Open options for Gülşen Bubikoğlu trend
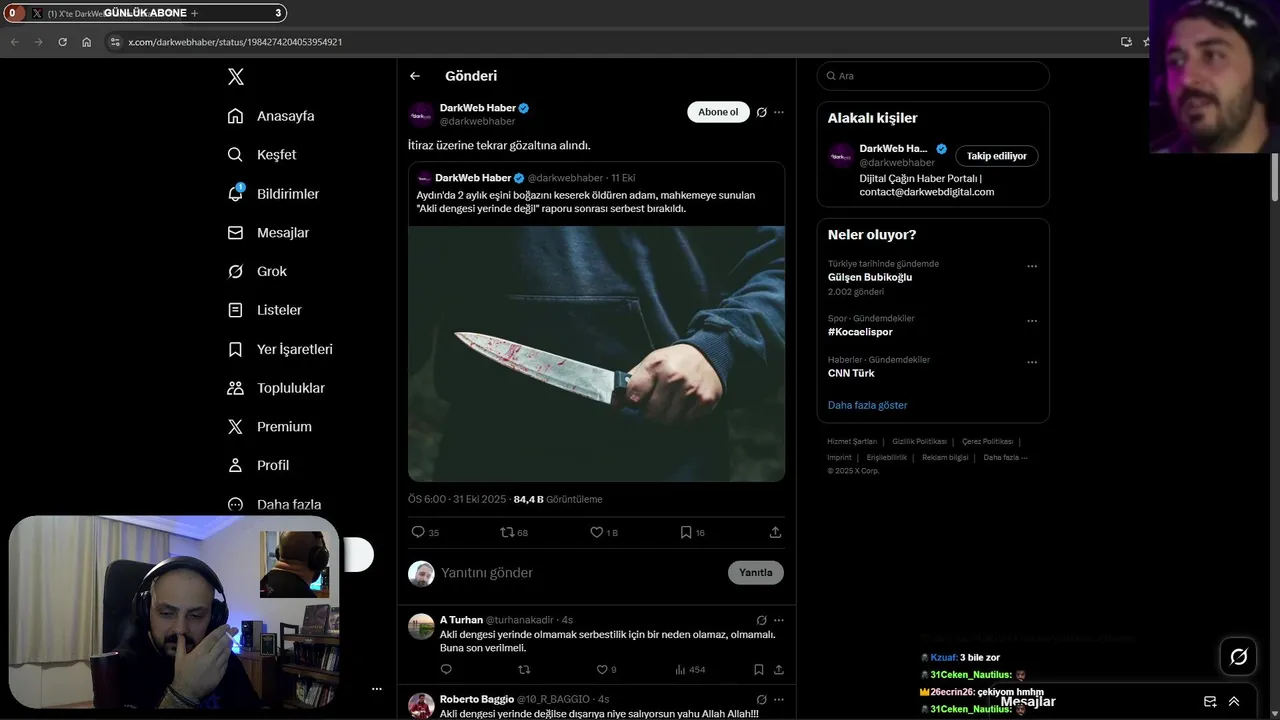The width and height of the screenshot is (1280, 720). click(x=1032, y=267)
